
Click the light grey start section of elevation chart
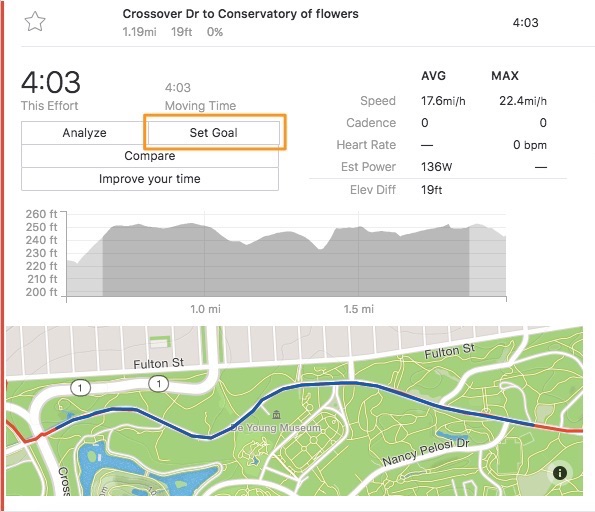[x=85, y=273]
